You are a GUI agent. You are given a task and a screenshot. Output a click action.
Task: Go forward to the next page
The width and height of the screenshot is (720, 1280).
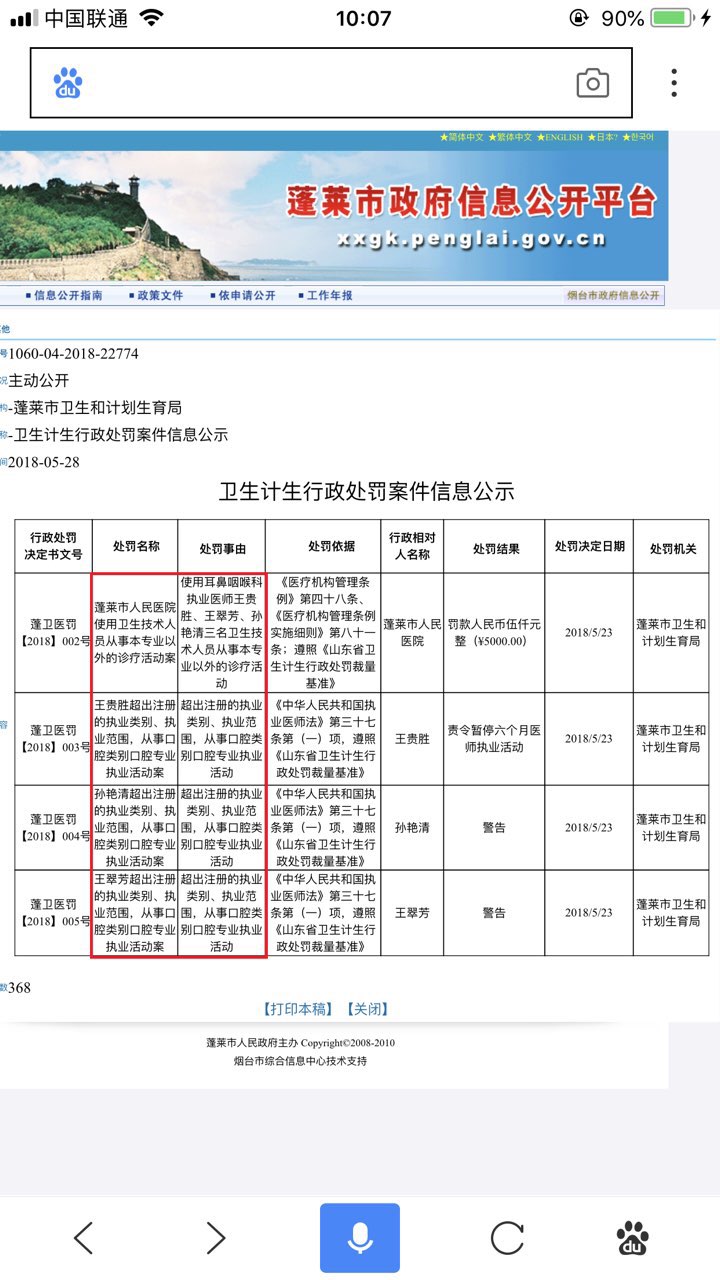click(215, 1238)
